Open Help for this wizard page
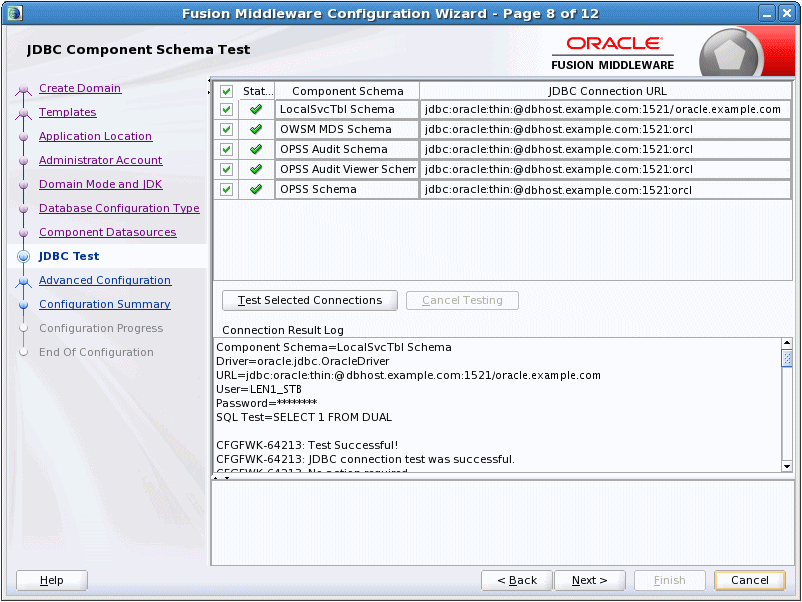Image resolution: width=802 pixels, height=602 pixels. click(x=52, y=580)
